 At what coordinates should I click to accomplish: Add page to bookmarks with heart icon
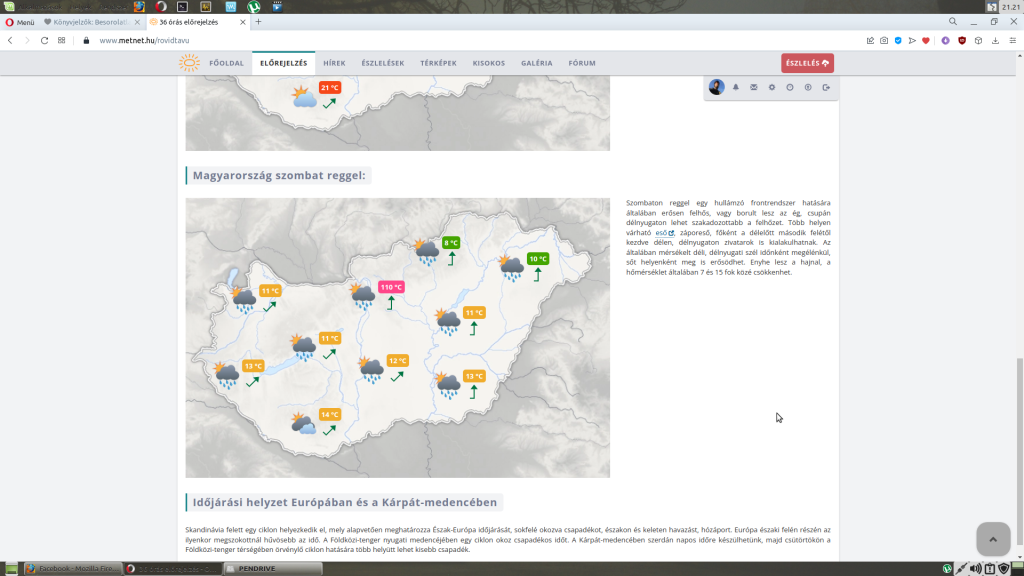click(x=925, y=40)
